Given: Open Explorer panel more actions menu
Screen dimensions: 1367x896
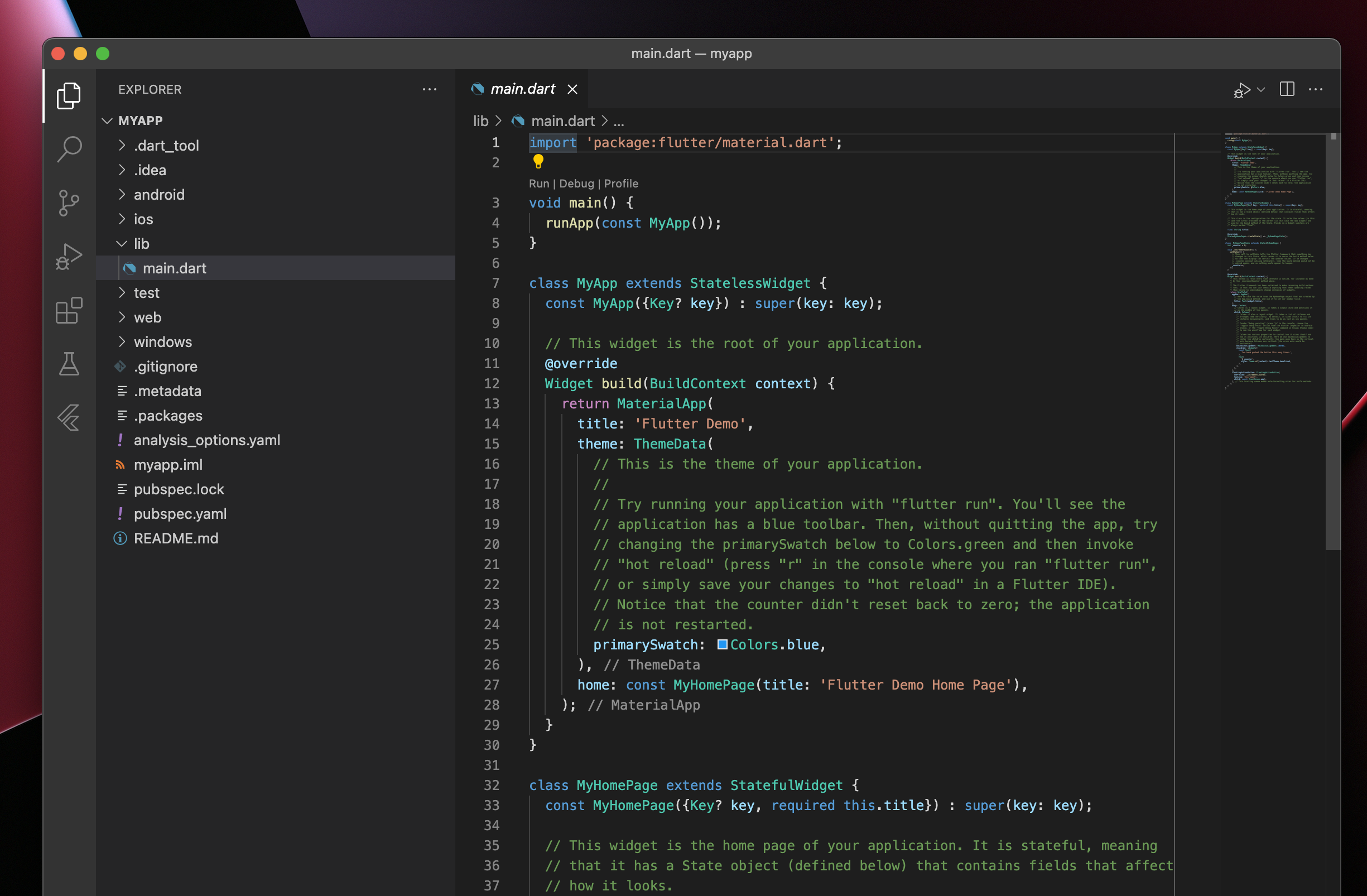Looking at the screenshot, I should click(429, 89).
